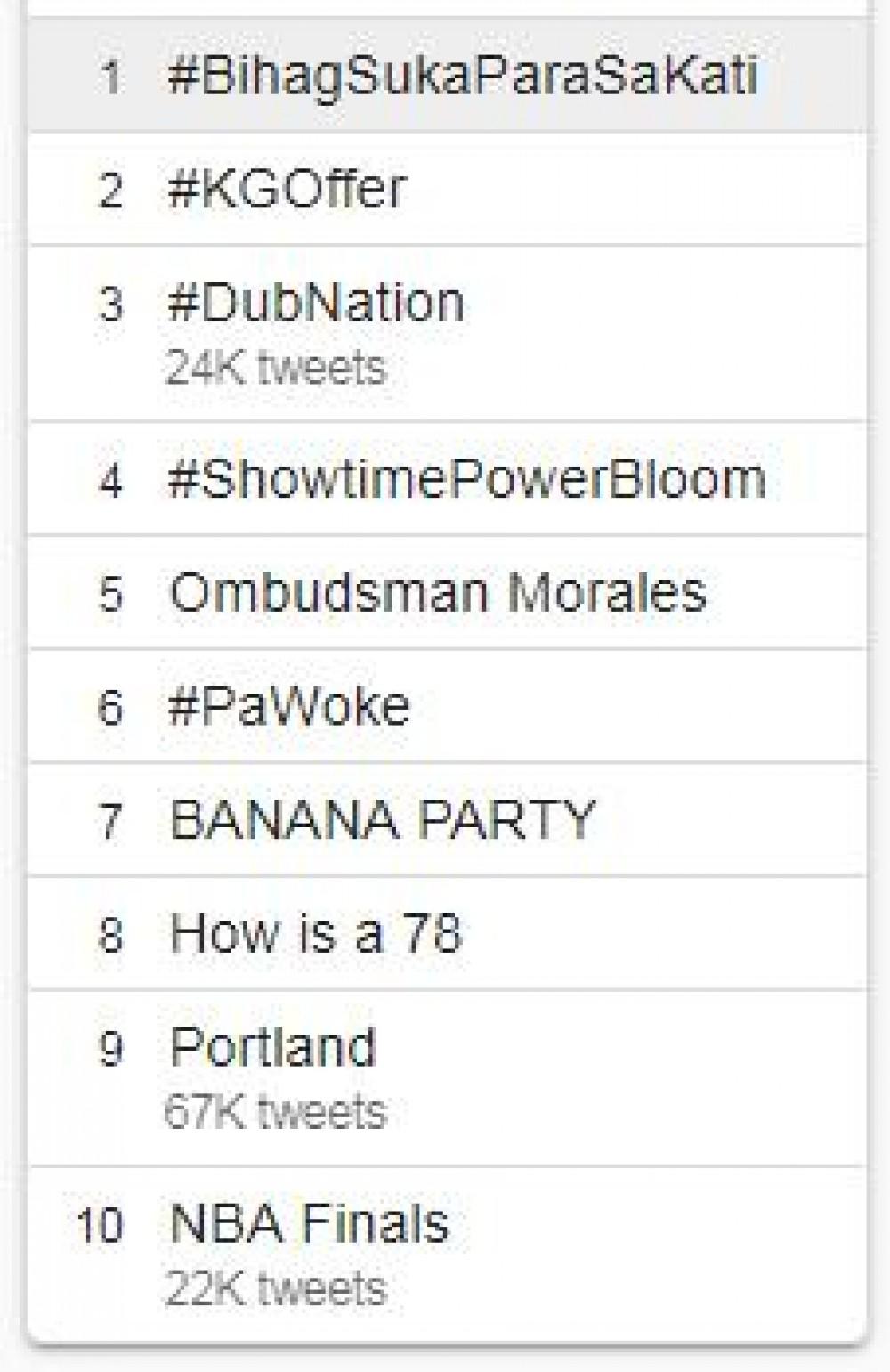890x1372 pixels.
Task: Click the 24K tweets count under #DubNation
Action: (276, 368)
